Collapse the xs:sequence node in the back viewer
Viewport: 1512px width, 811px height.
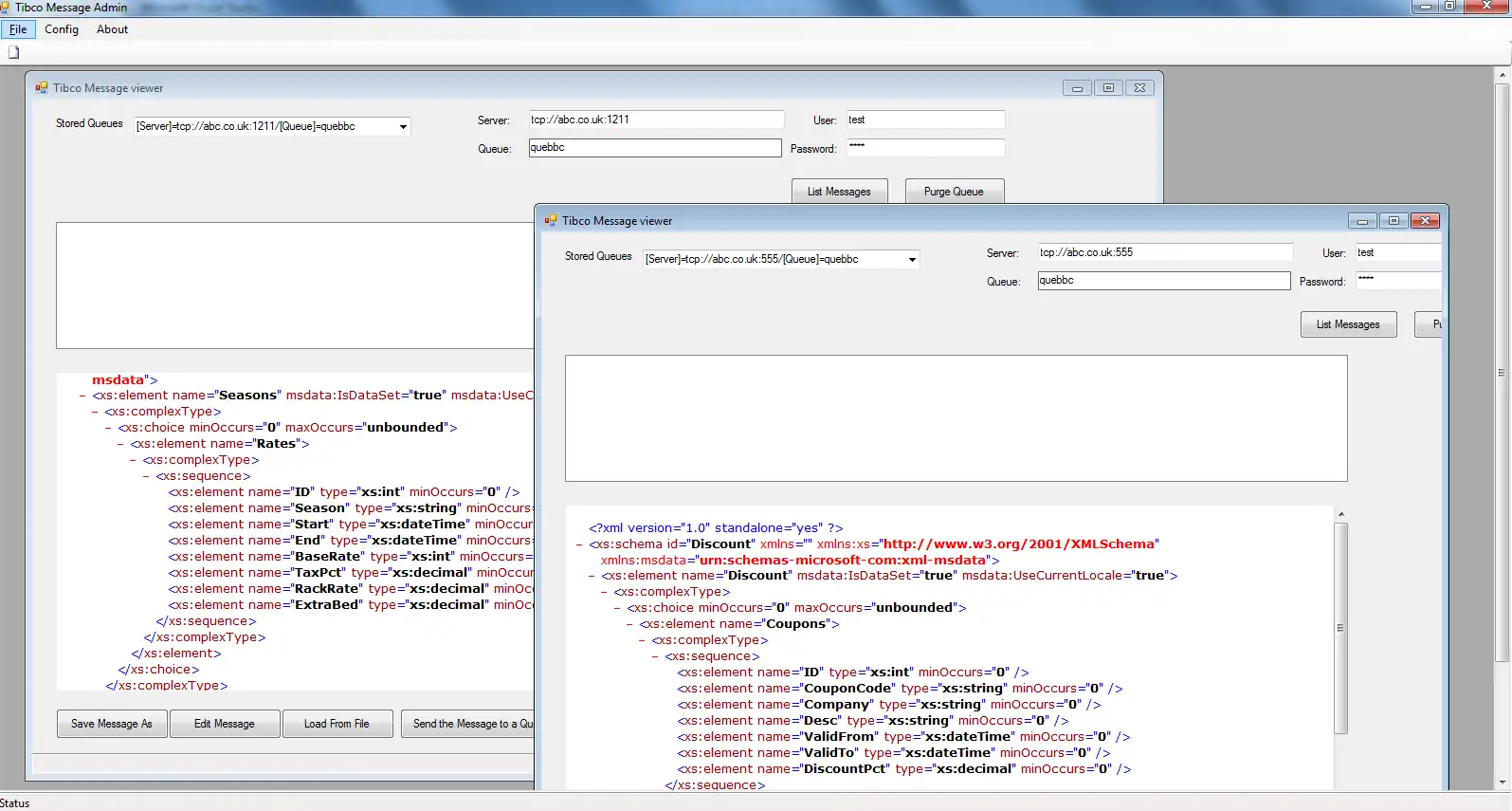tap(146, 476)
